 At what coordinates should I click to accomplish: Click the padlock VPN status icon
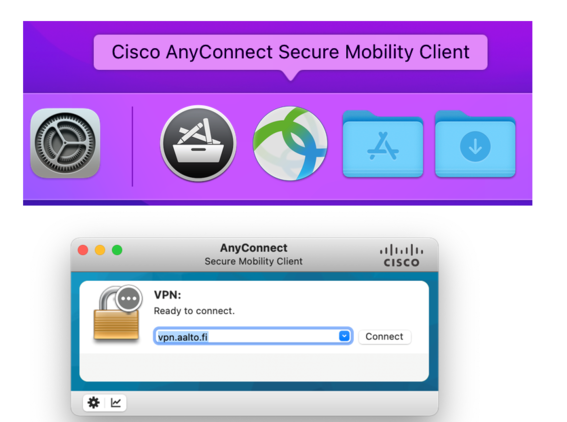pyautogui.click(x=117, y=313)
